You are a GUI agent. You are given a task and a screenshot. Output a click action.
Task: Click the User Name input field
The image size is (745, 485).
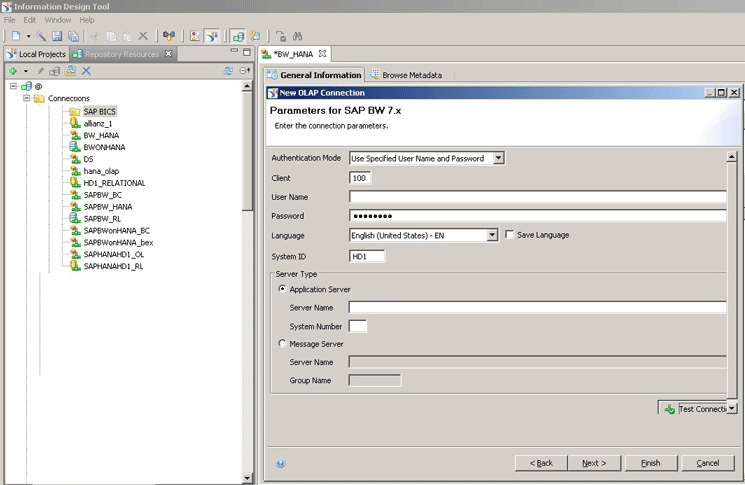point(537,197)
